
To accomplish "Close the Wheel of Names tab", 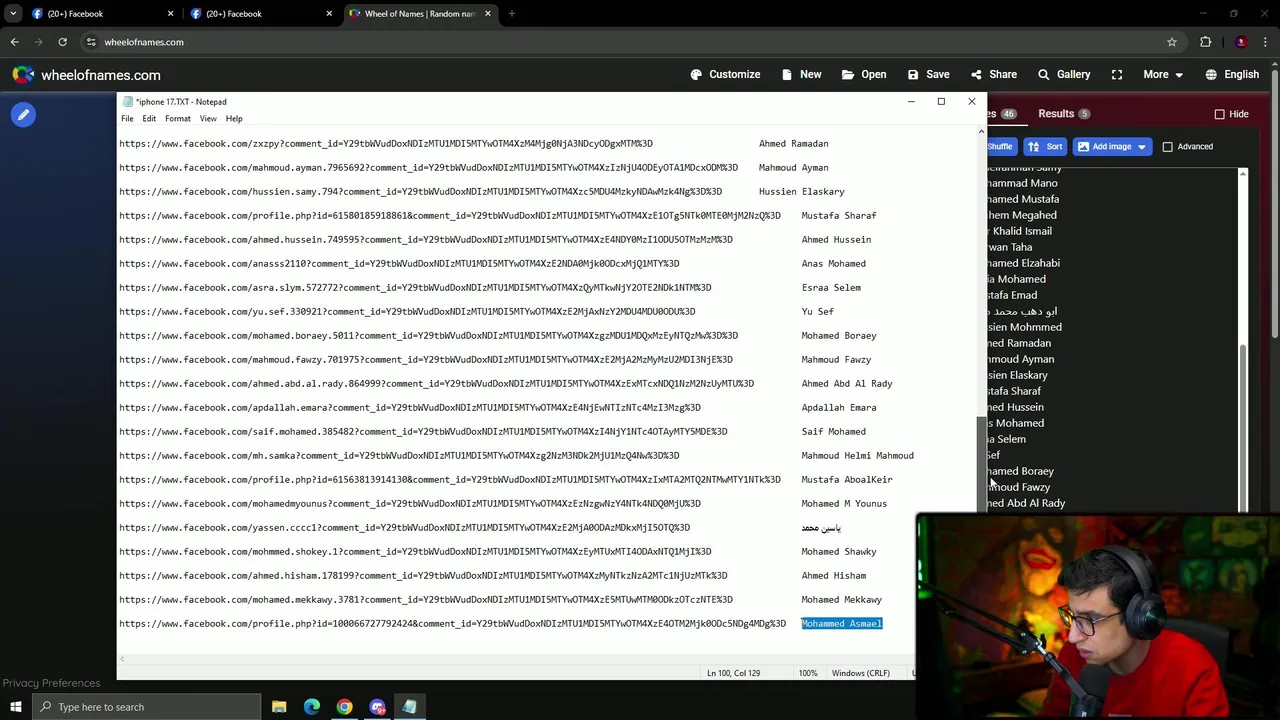I will (x=488, y=14).
